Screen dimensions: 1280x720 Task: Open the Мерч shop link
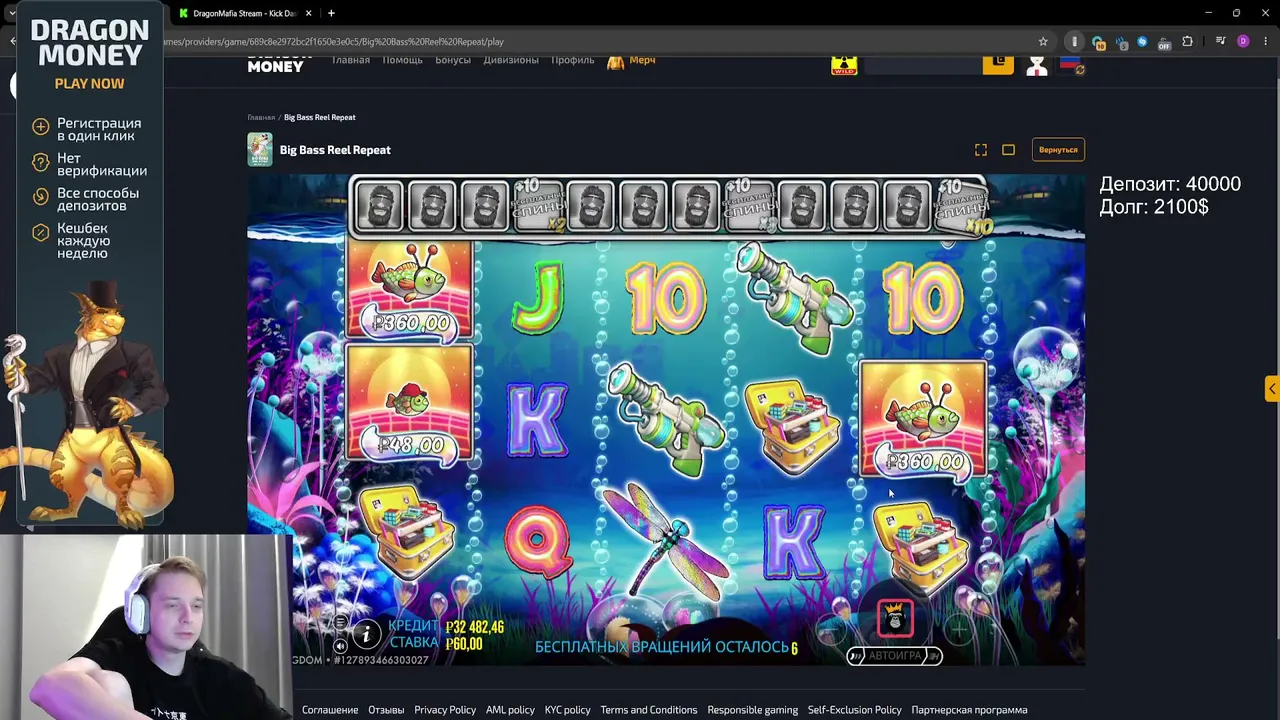632,61
